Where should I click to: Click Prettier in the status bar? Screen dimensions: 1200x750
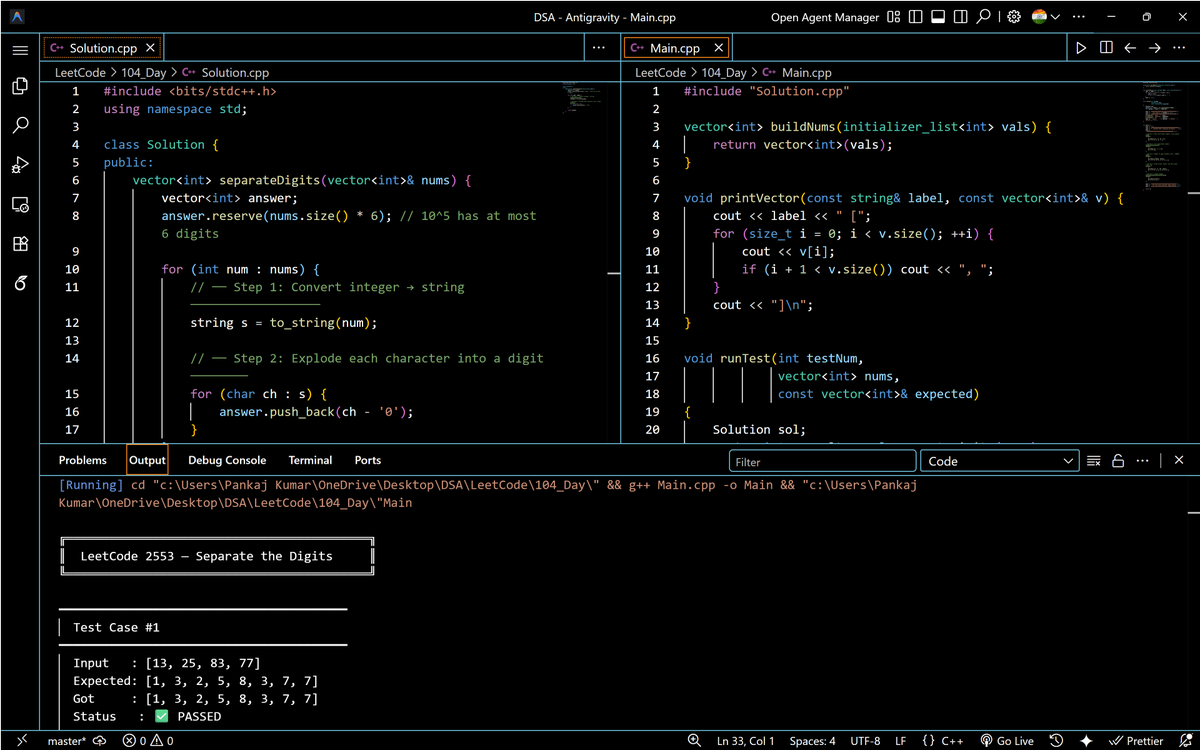1136,741
